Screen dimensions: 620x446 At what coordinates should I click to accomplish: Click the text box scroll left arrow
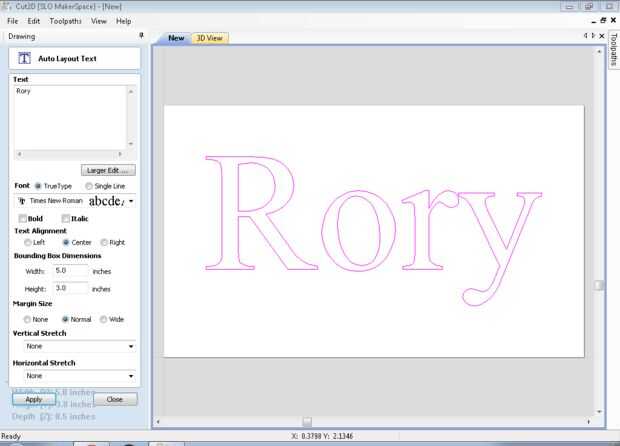(x=19, y=154)
